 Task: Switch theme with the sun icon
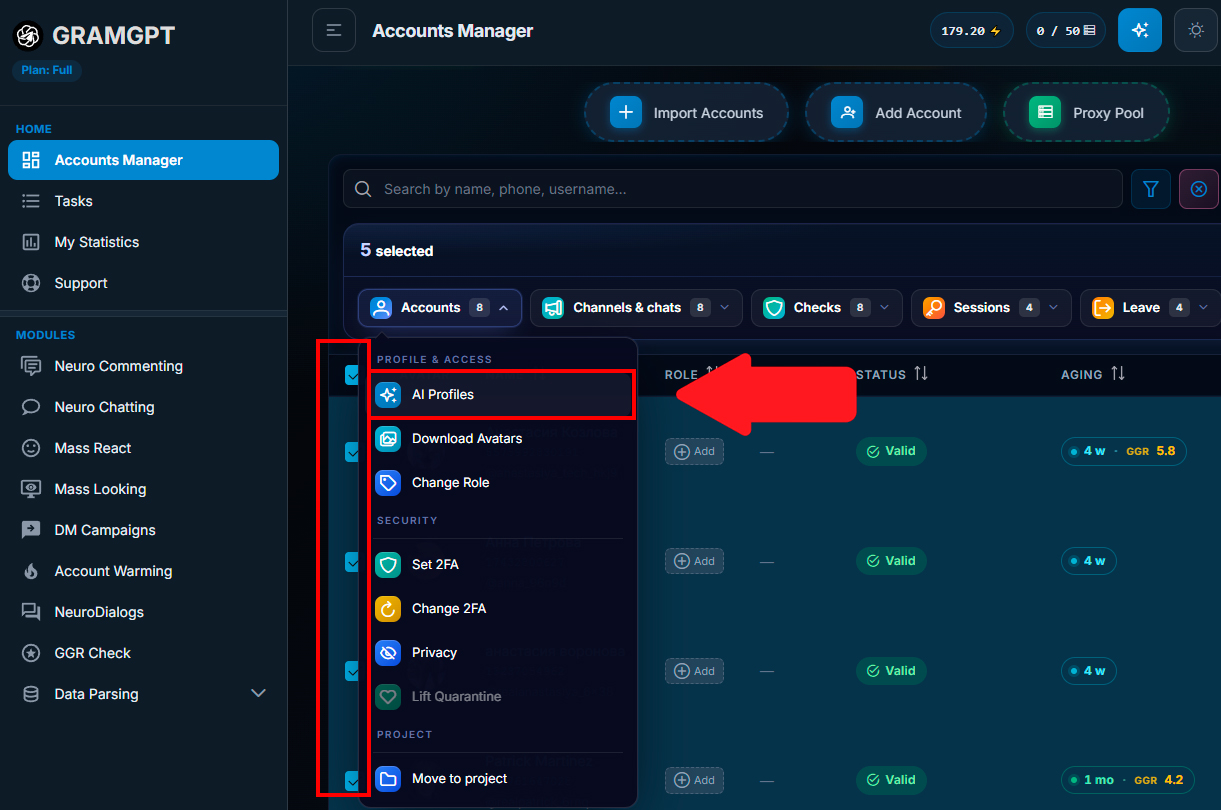[1196, 31]
